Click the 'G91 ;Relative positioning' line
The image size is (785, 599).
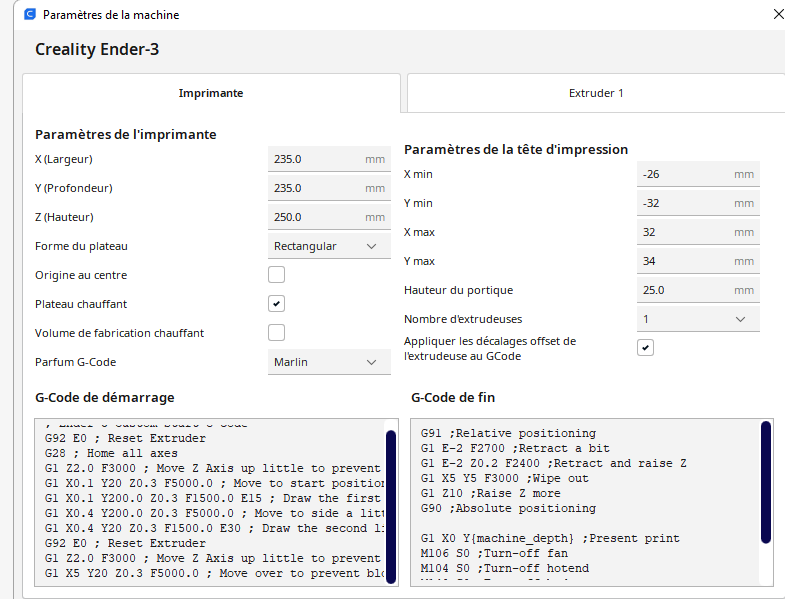[508, 433]
